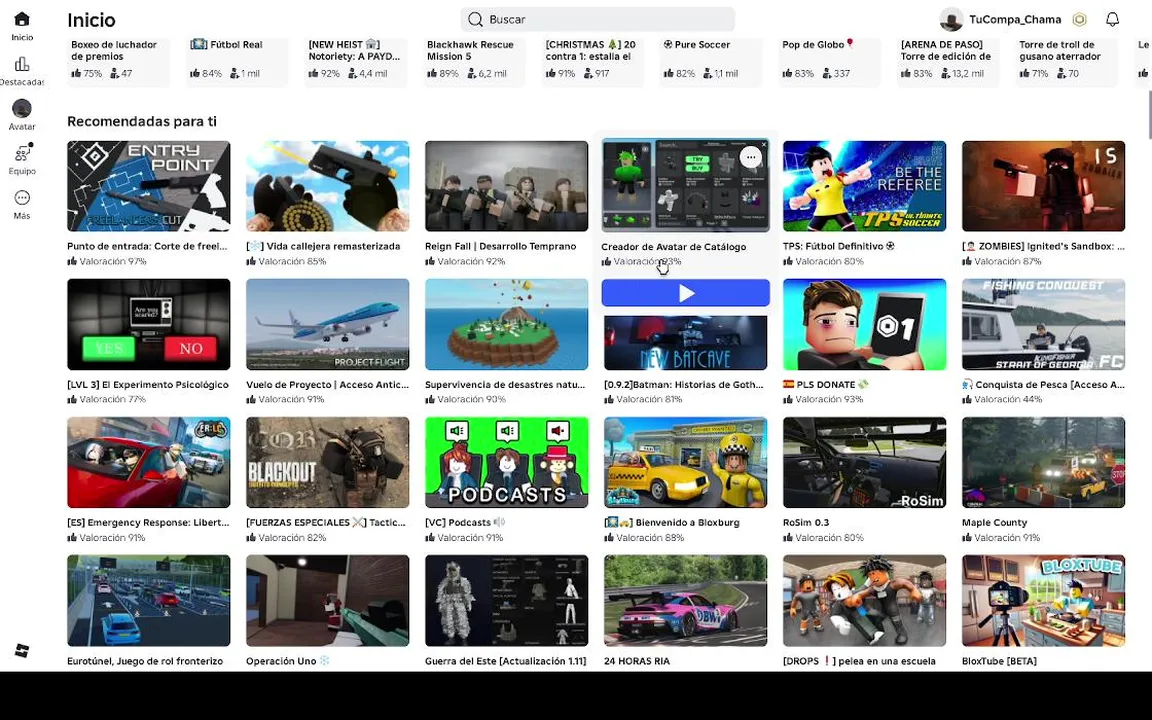Open BloxTube BETA thumbnail
1152x720 pixels.
click(1043, 600)
